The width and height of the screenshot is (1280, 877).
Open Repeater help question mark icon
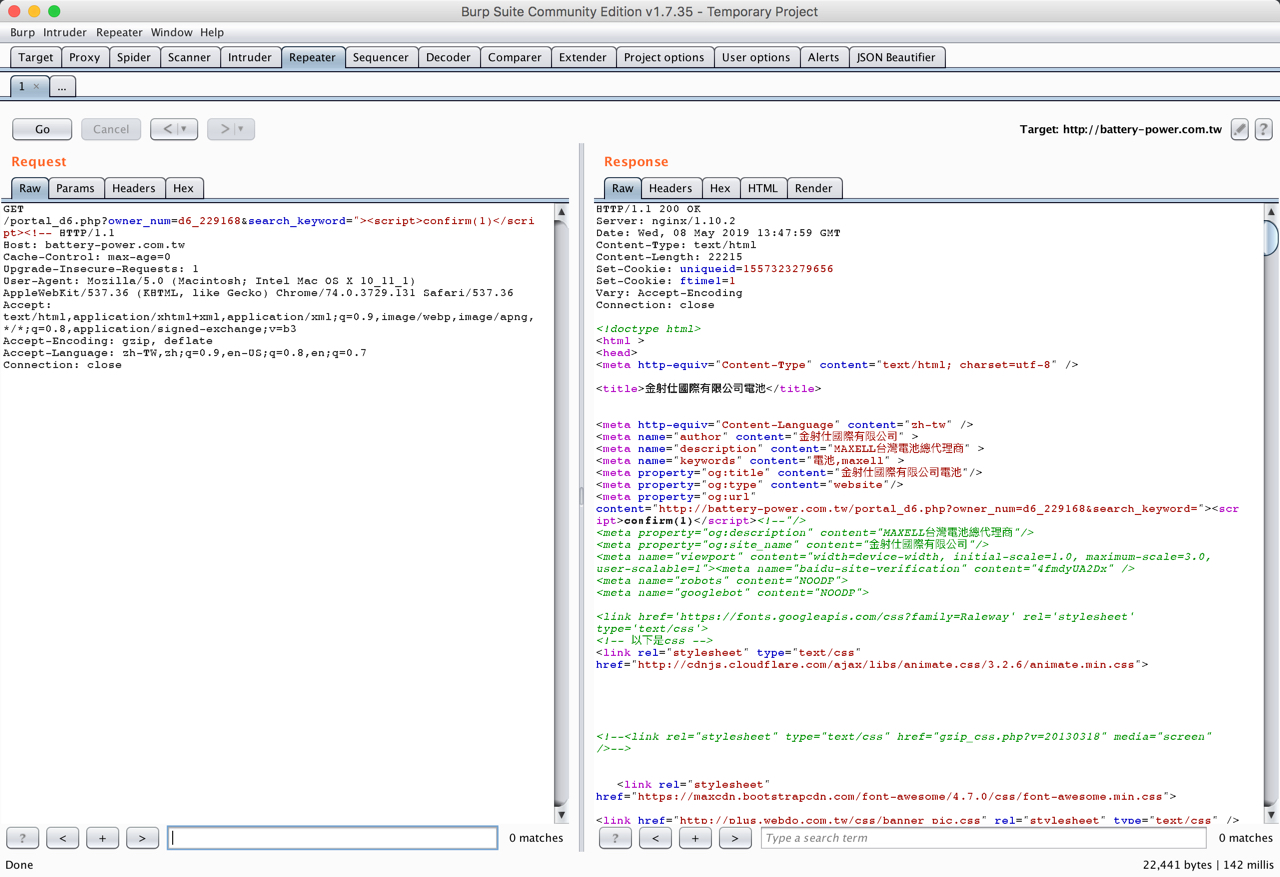[x=1263, y=129]
